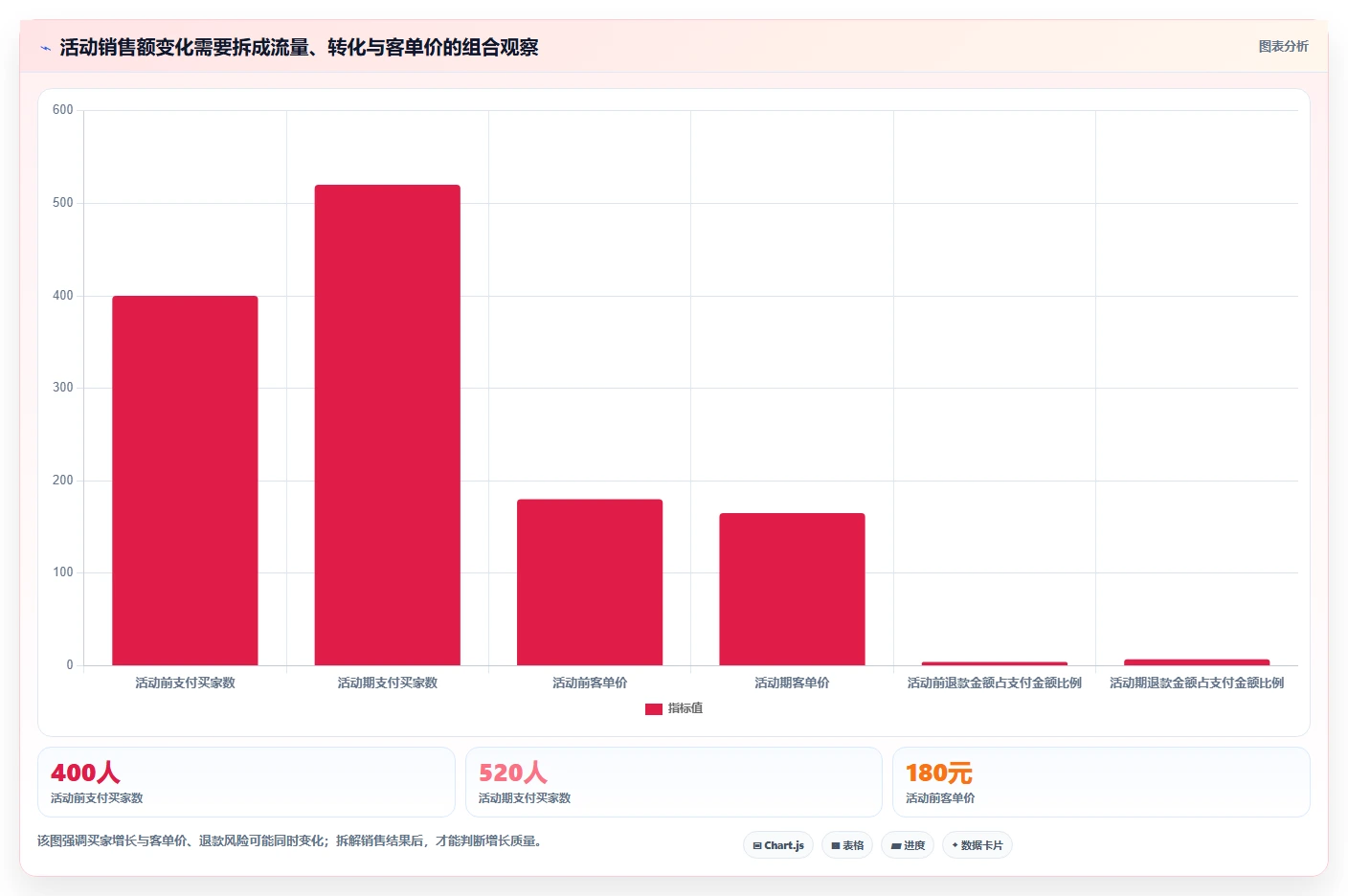Click the 600 y-axis tick label

[x=63, y=110]
